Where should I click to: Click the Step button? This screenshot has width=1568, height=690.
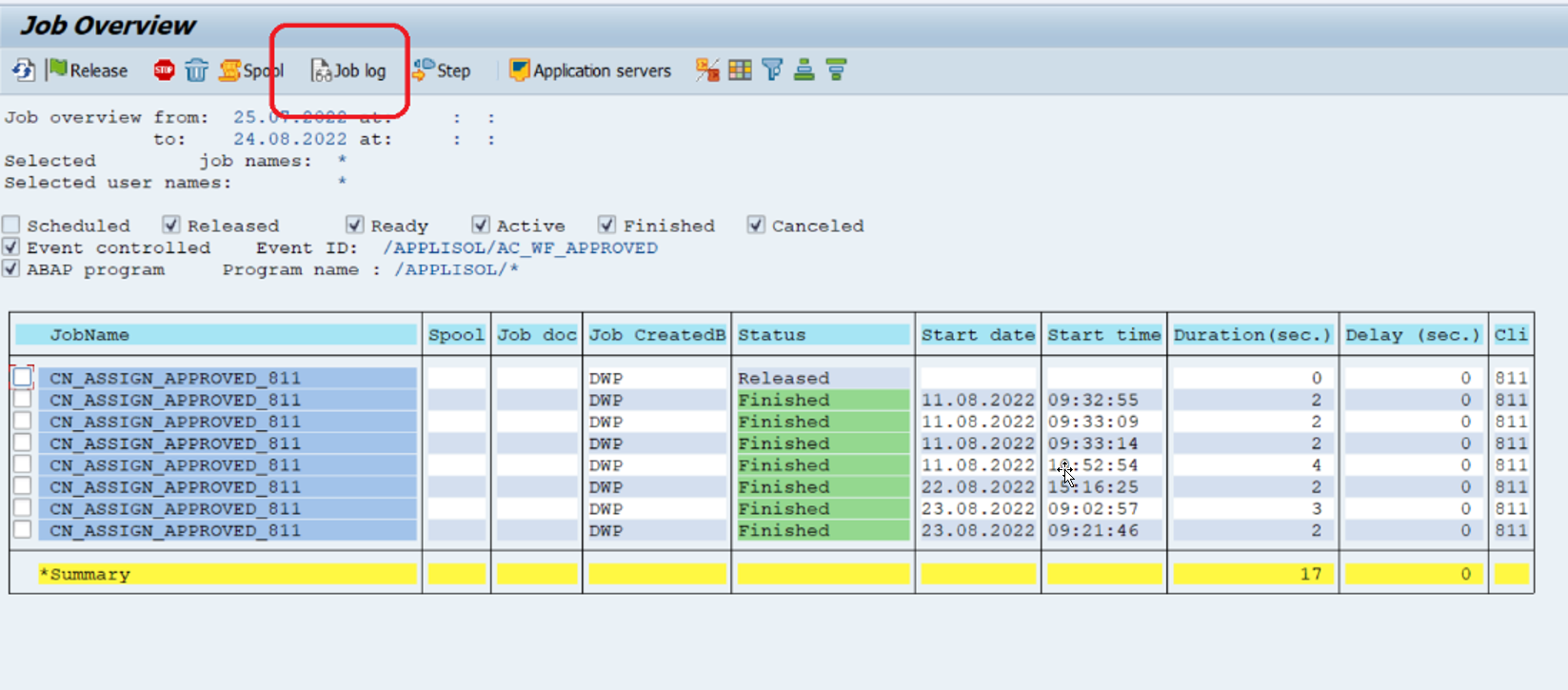tap(442, 70)
